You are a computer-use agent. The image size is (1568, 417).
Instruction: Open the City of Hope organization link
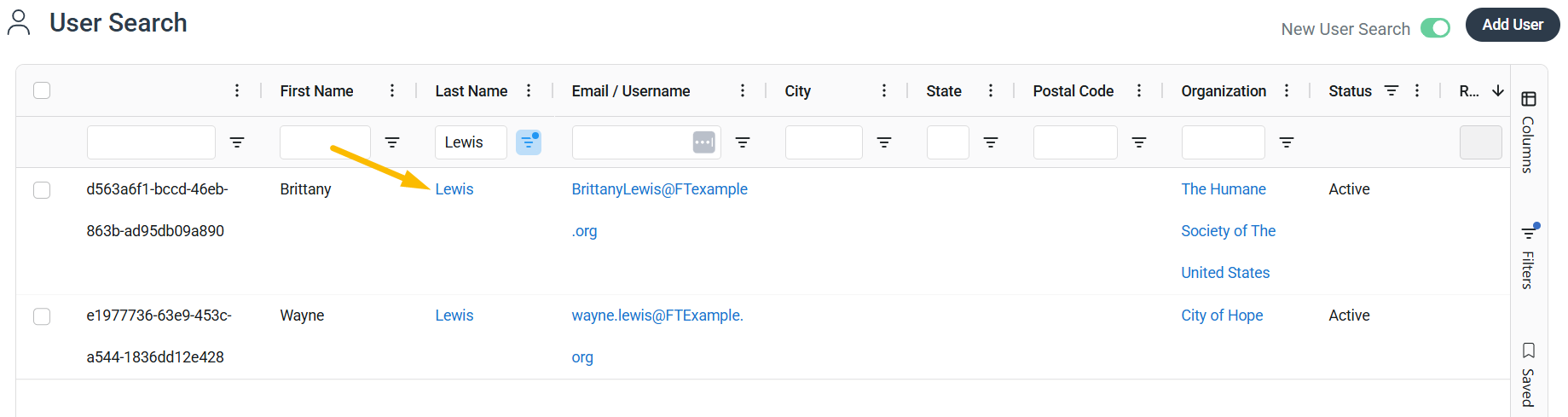(x=1222, y=316)
